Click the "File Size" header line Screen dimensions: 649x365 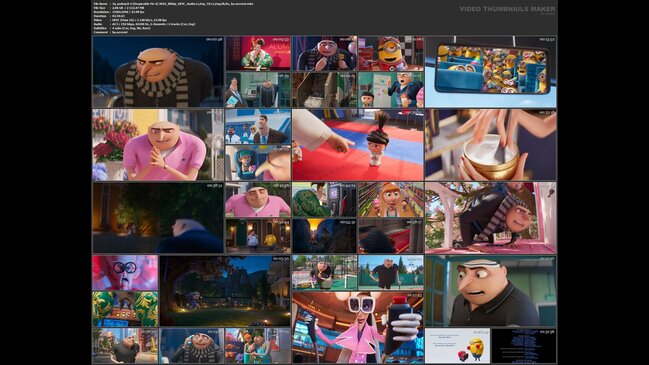119,8
